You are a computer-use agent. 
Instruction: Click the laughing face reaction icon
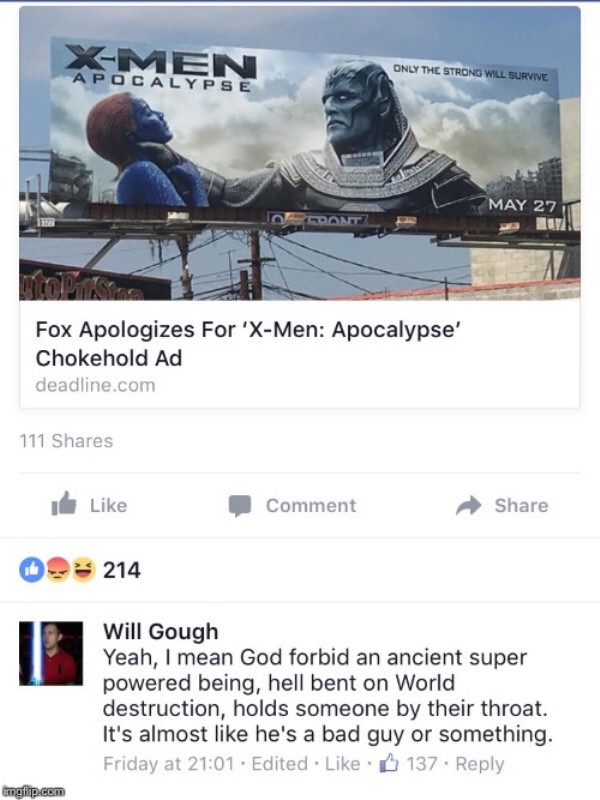83,570
